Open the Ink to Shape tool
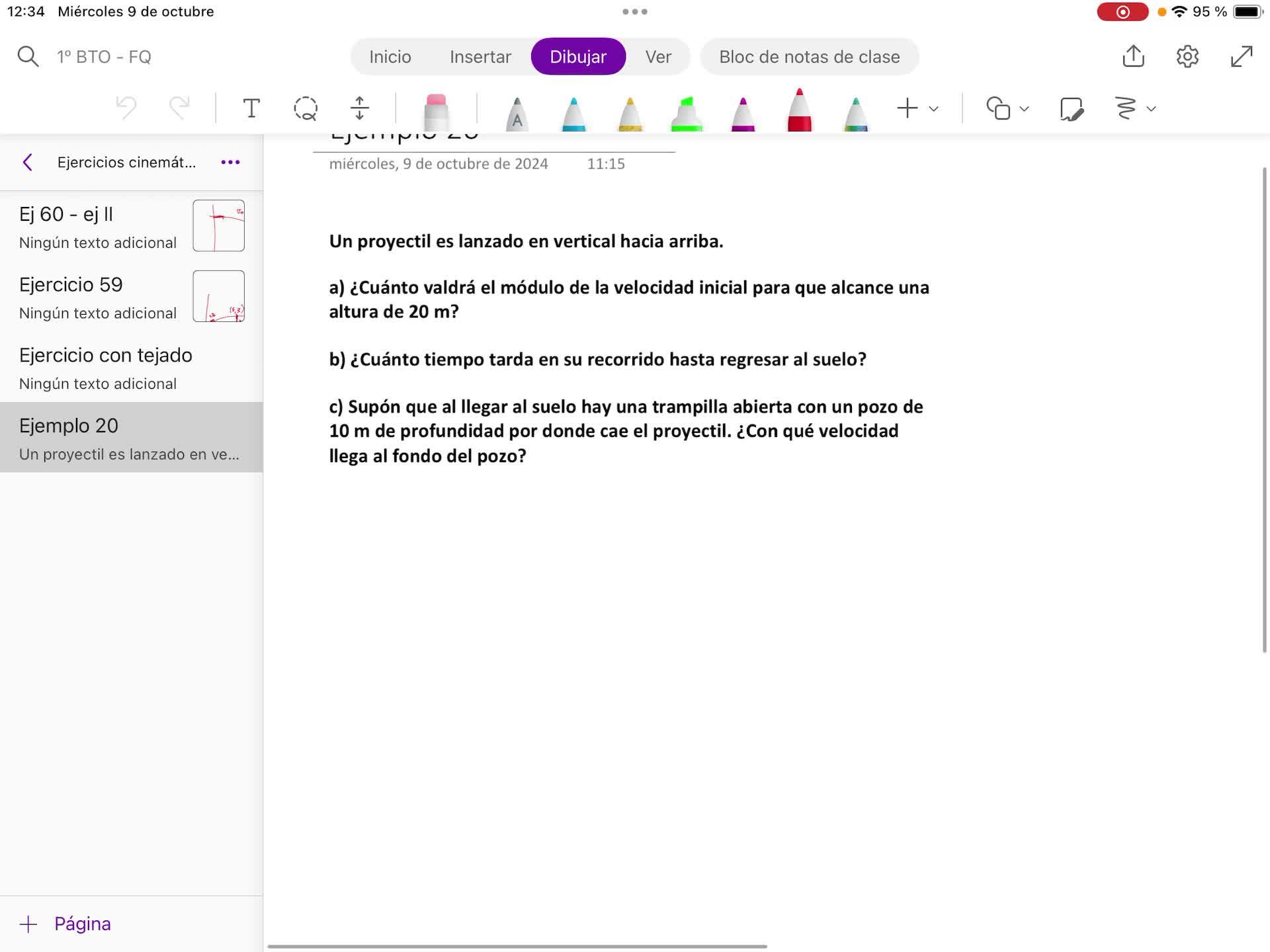Screen dimensions: 1270x952 pyautogui.click(x=1071, y=108)
